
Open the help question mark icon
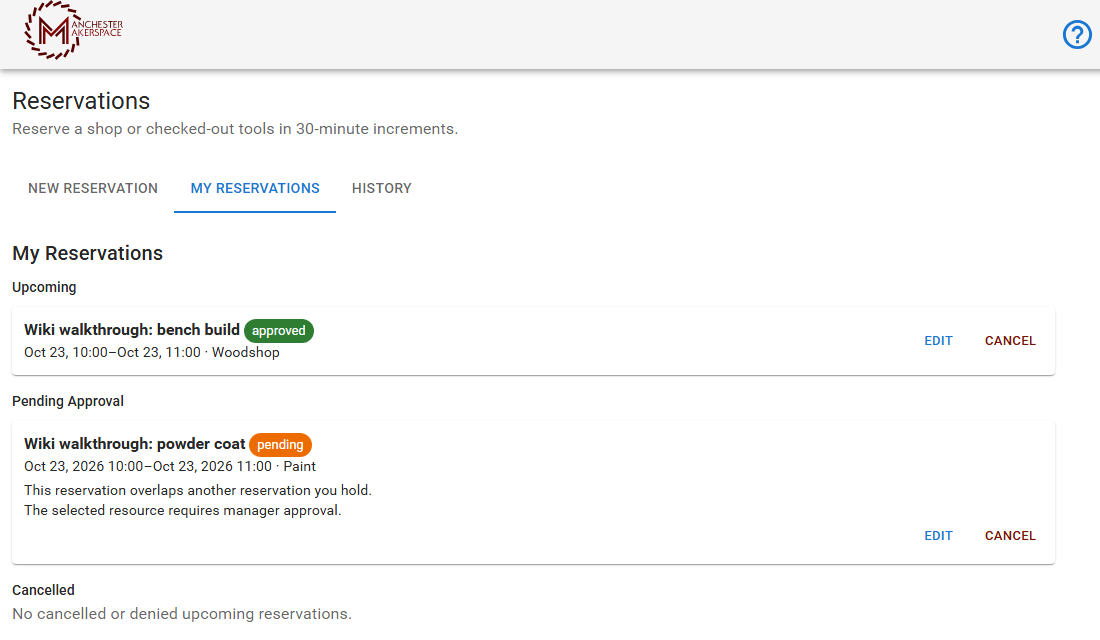(x=1077, y=34)
